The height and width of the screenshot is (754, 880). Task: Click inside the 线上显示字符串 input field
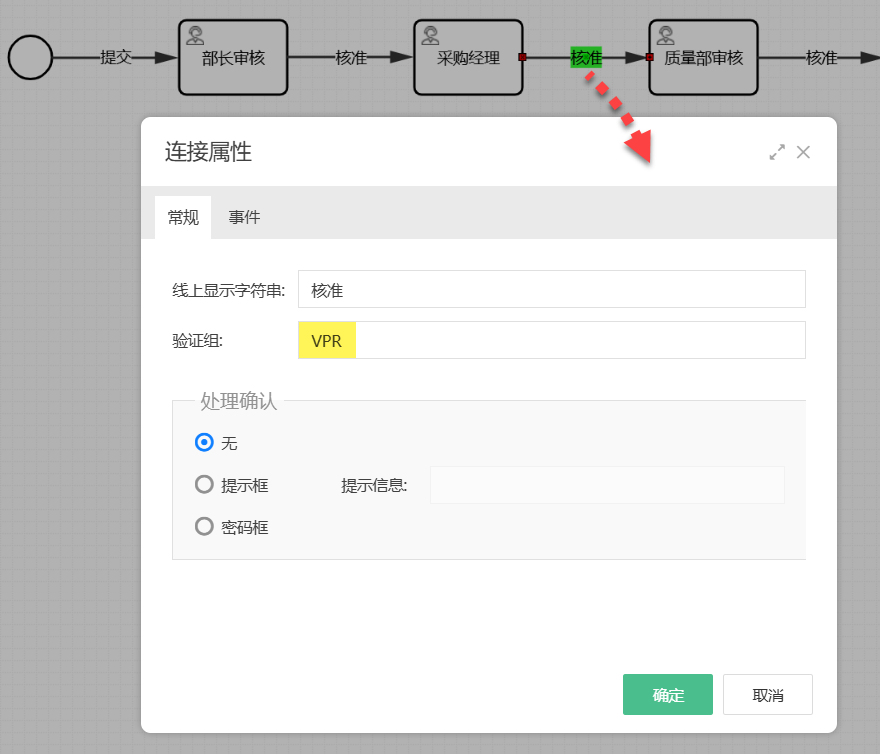tap(550, 289)
